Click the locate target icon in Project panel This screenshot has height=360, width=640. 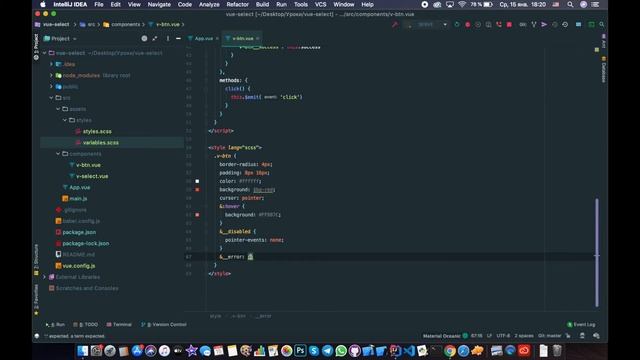(144, 38)
